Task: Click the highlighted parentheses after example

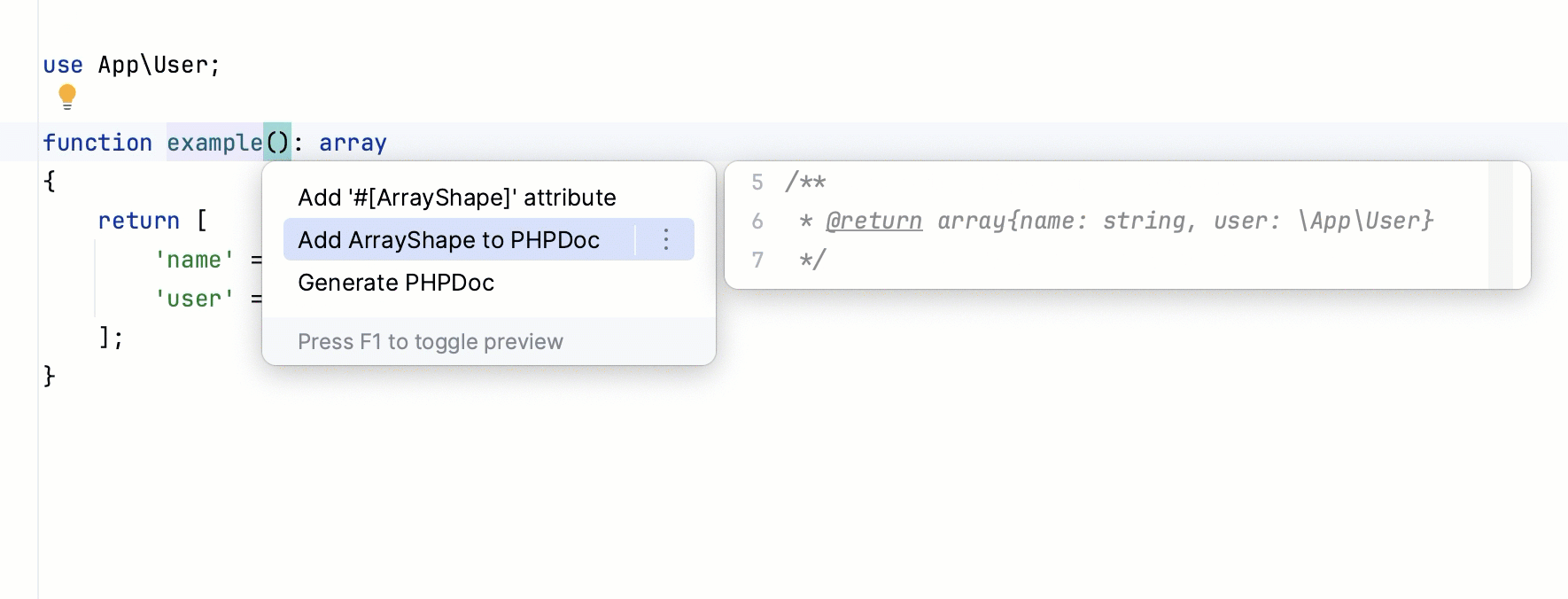Action: click(279, 143)
